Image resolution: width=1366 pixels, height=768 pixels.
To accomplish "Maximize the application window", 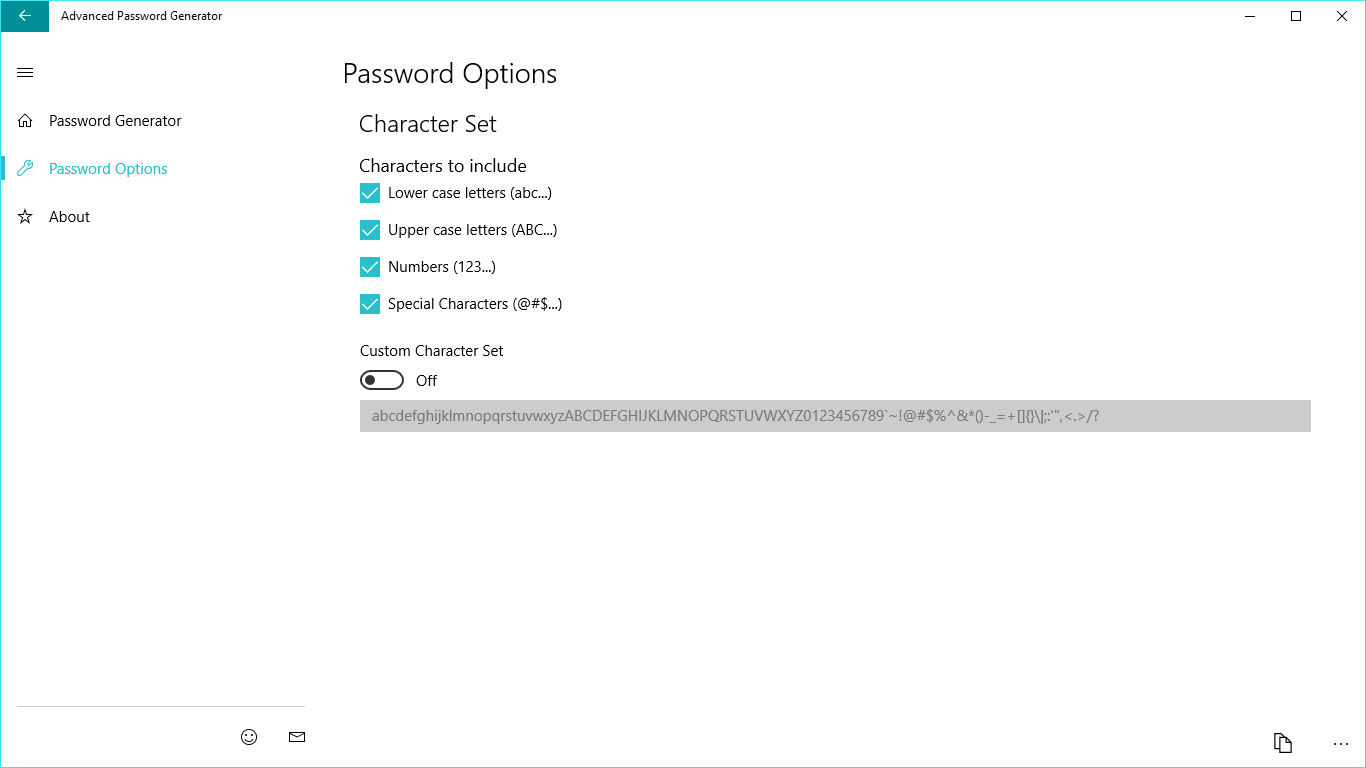I will click(1296, 16).
